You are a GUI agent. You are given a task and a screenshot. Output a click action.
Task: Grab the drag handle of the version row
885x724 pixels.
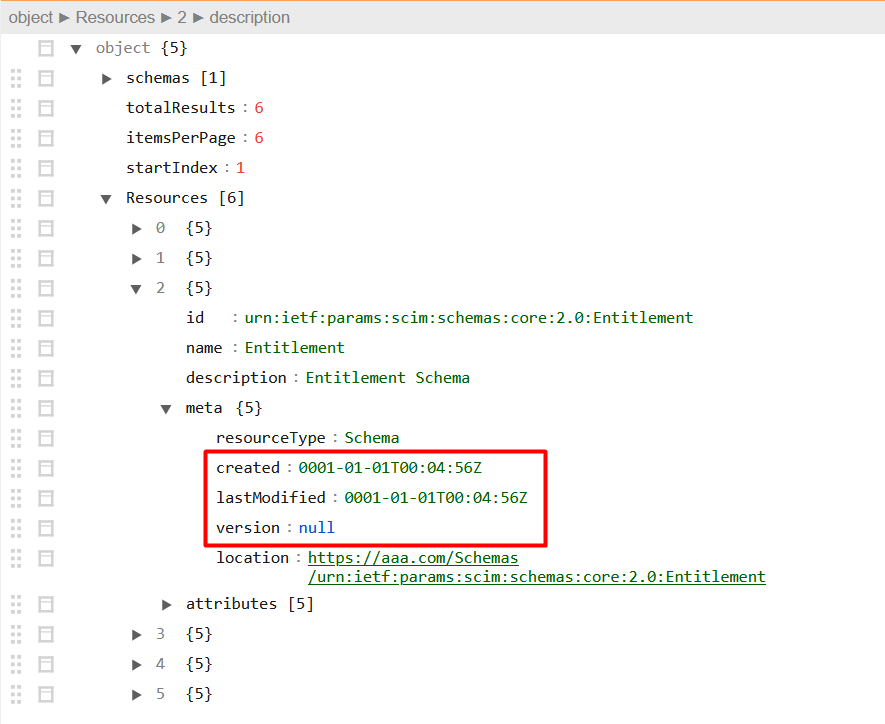(x=16, y=528)
